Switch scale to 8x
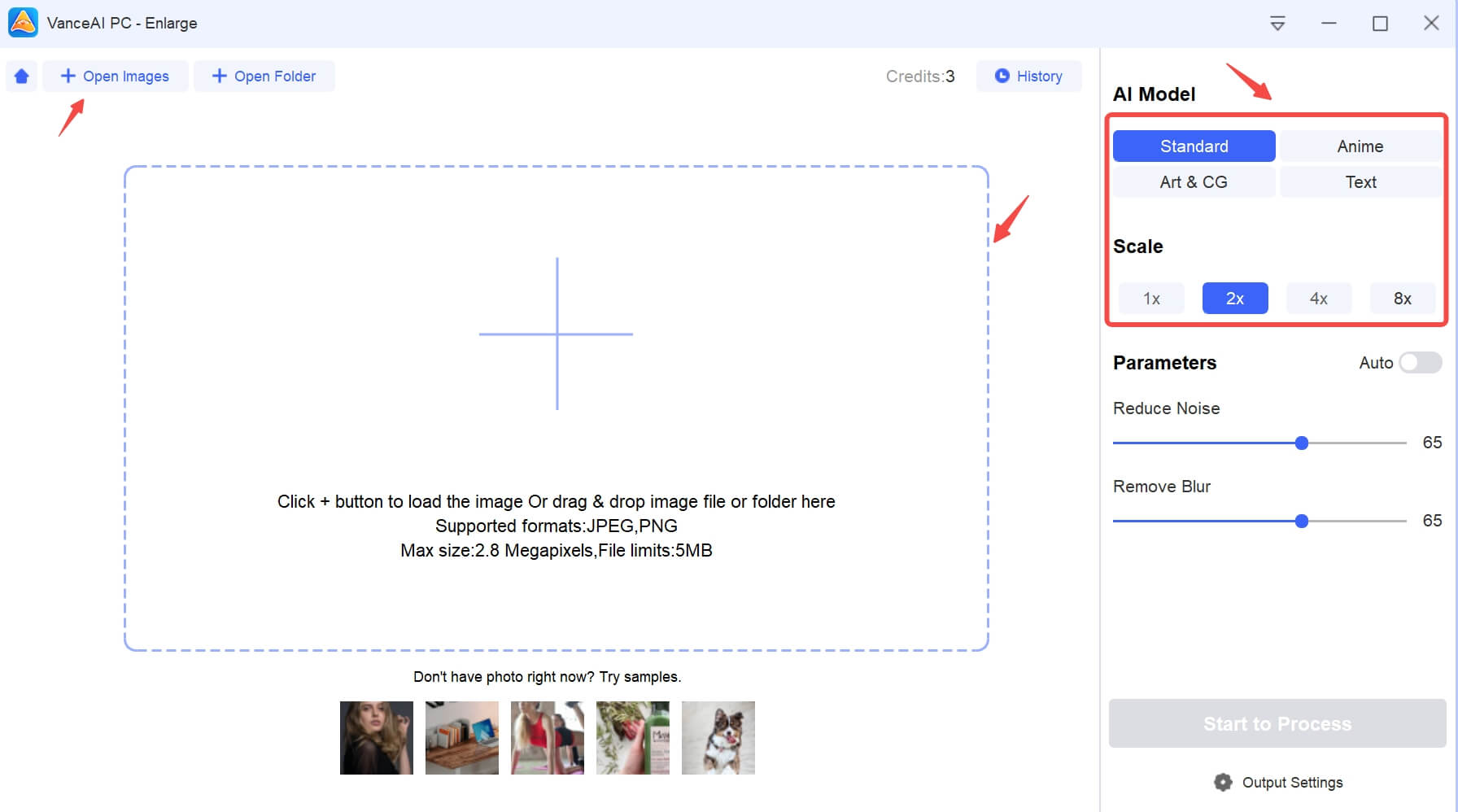This screenshot has width=1458, height=812. point(1403,298)
